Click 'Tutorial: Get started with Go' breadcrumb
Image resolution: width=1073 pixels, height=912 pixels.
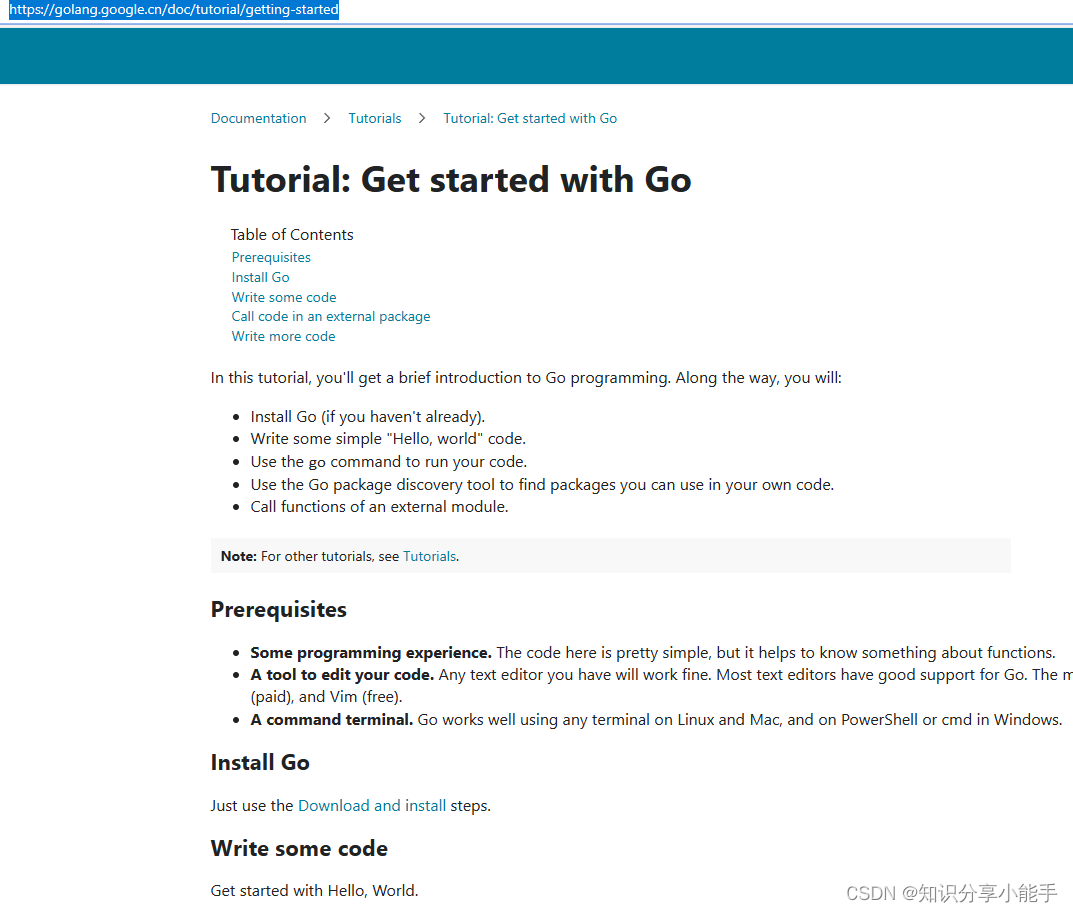tap(530, 118)
